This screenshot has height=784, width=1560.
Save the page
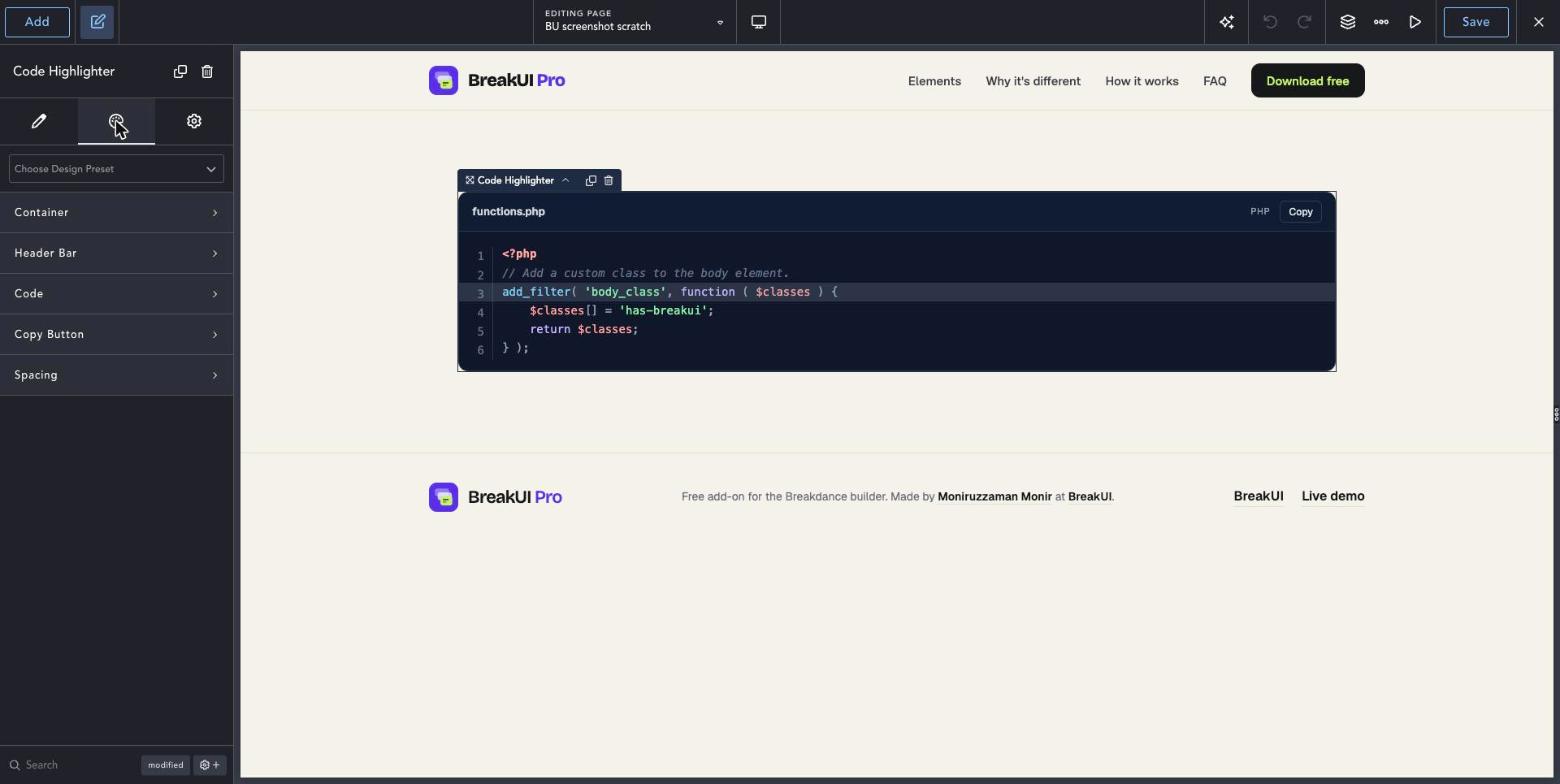coord(1475,22)
